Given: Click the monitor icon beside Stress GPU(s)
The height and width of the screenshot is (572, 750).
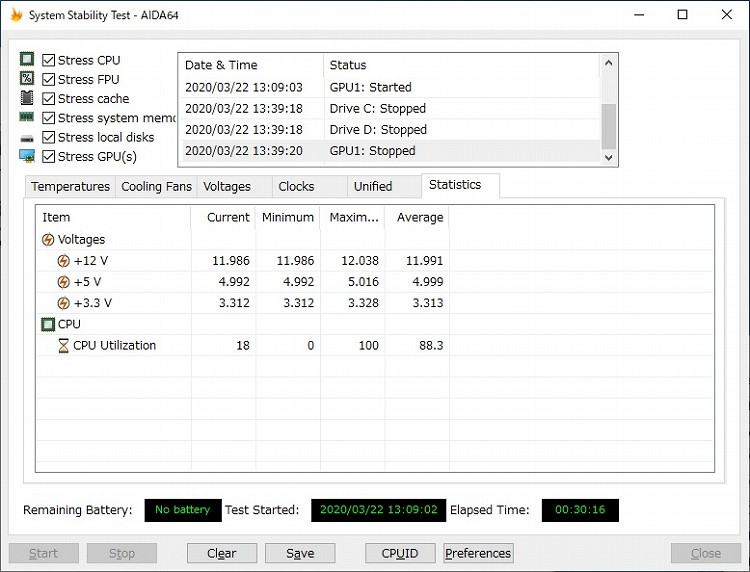Looking at the screenshot, I should coord(27,156).
